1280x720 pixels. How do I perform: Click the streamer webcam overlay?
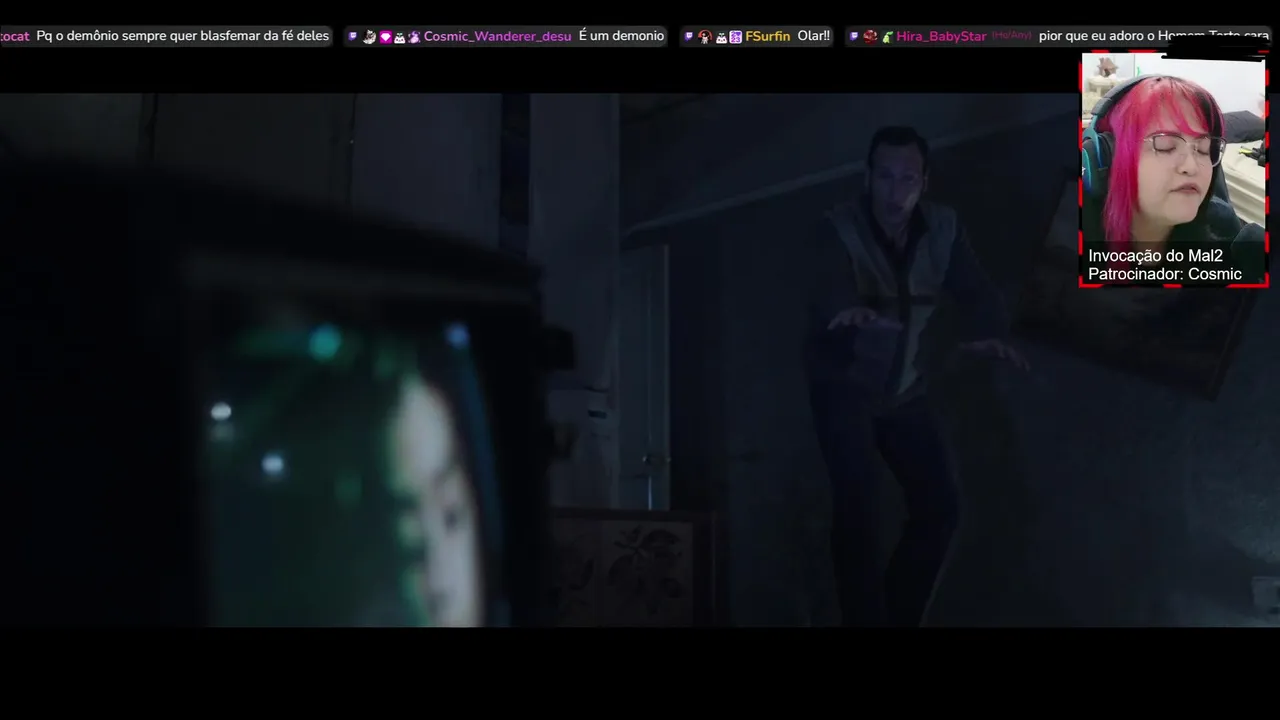[x=1174, y=170]
